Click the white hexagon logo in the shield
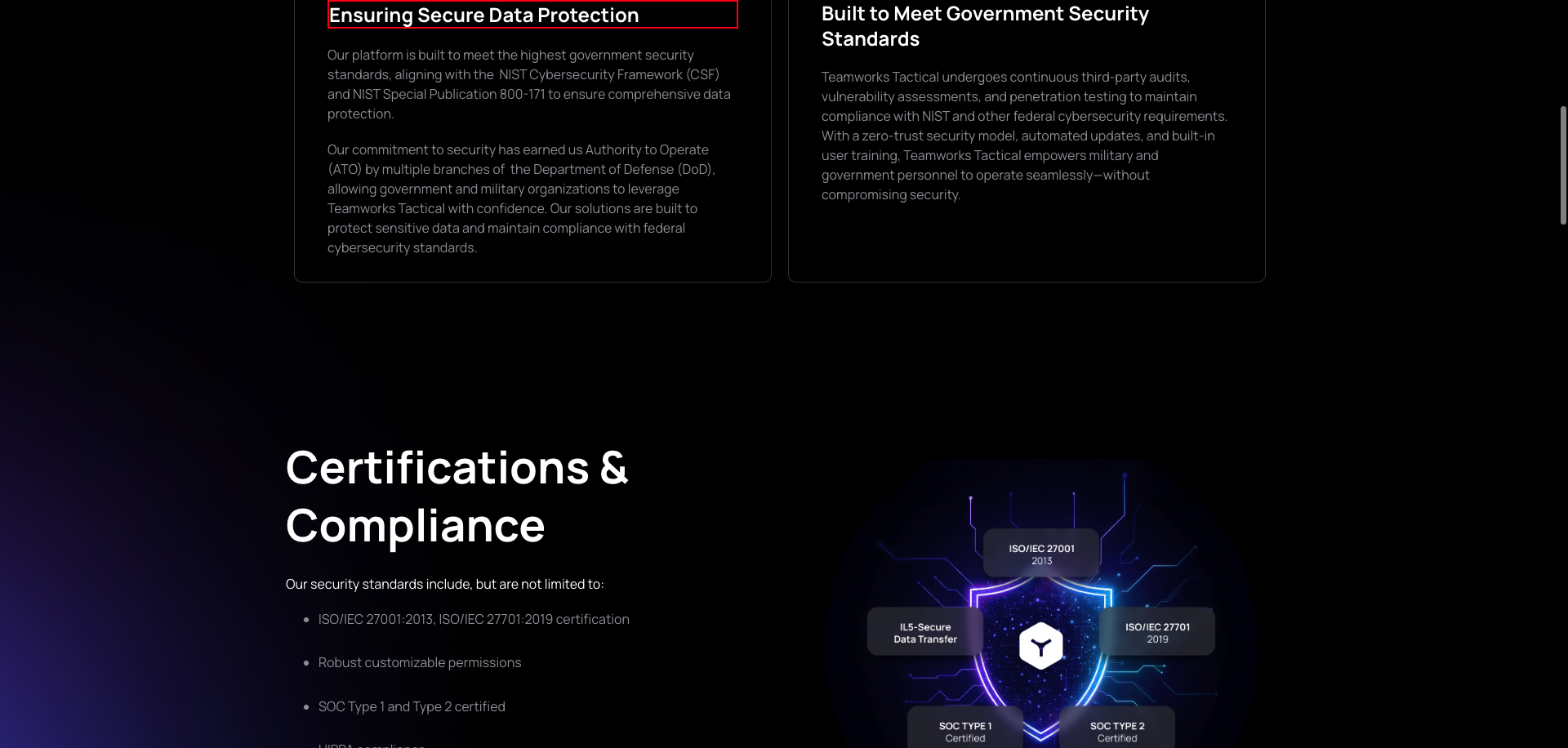This screenshot has width=1568, height=748. click(x=1040, y=646)
